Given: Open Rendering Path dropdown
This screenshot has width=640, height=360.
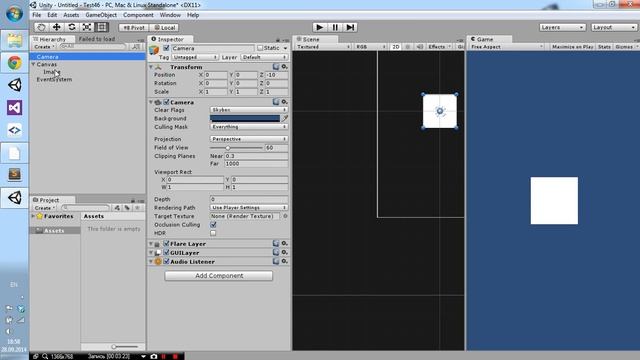Looking at the screenshot, I should click(x=249, y=208).
